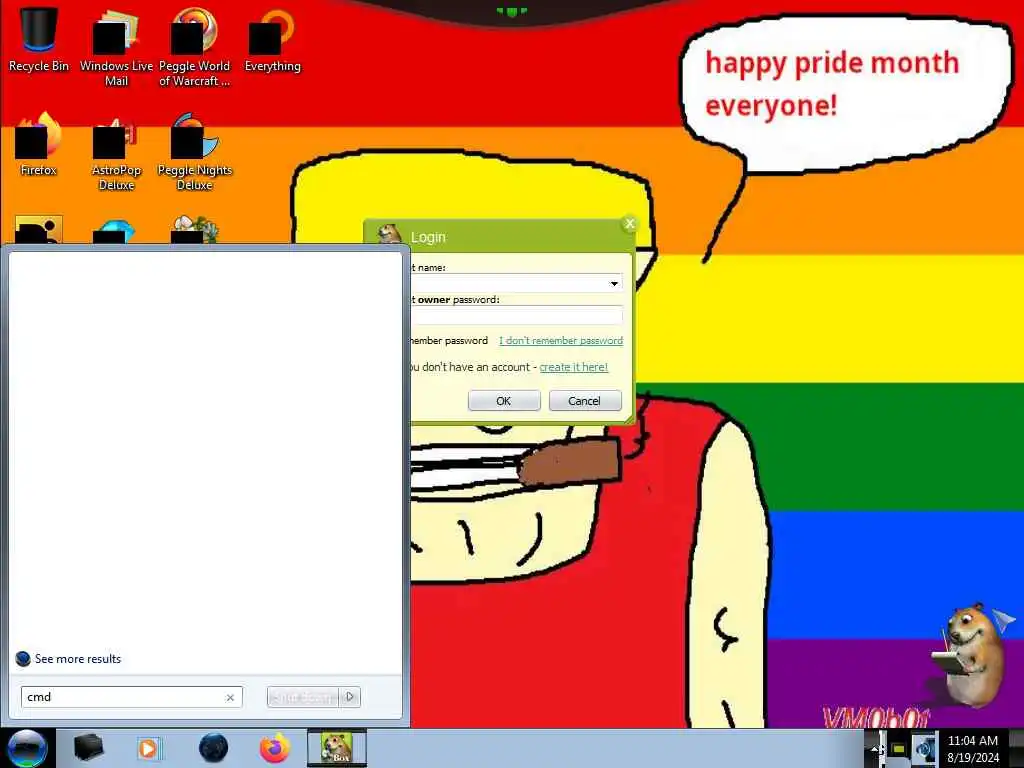Click create it here! link

tap(573, 367)
